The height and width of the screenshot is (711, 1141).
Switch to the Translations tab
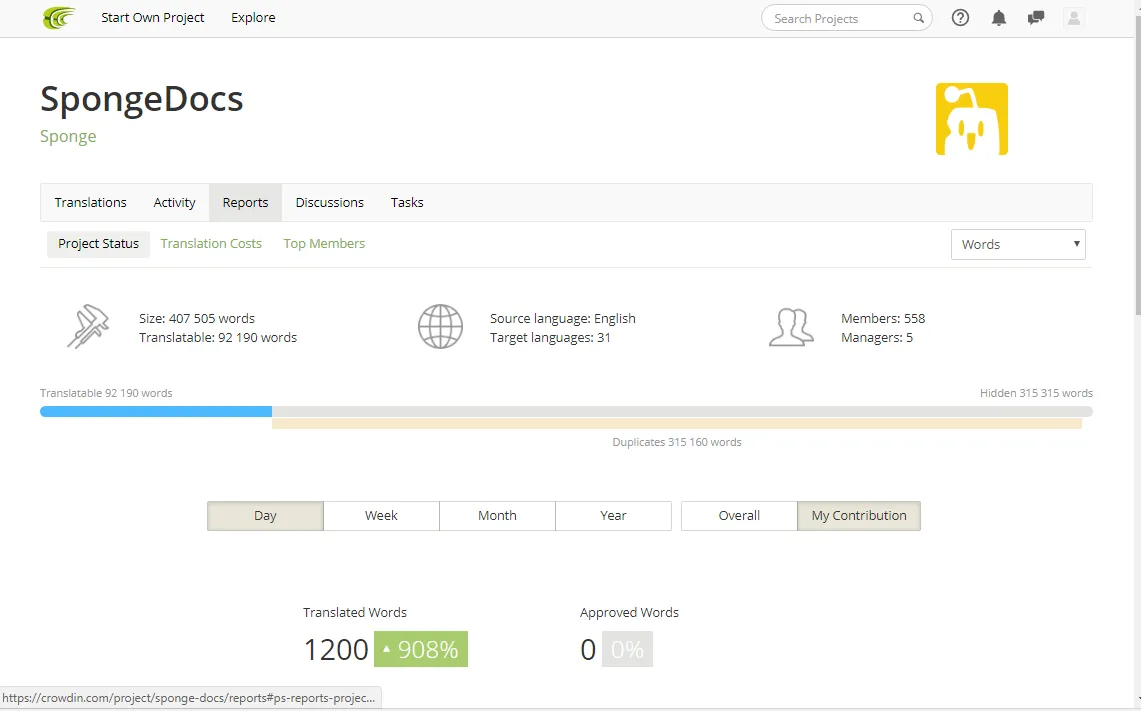[90, 202]
